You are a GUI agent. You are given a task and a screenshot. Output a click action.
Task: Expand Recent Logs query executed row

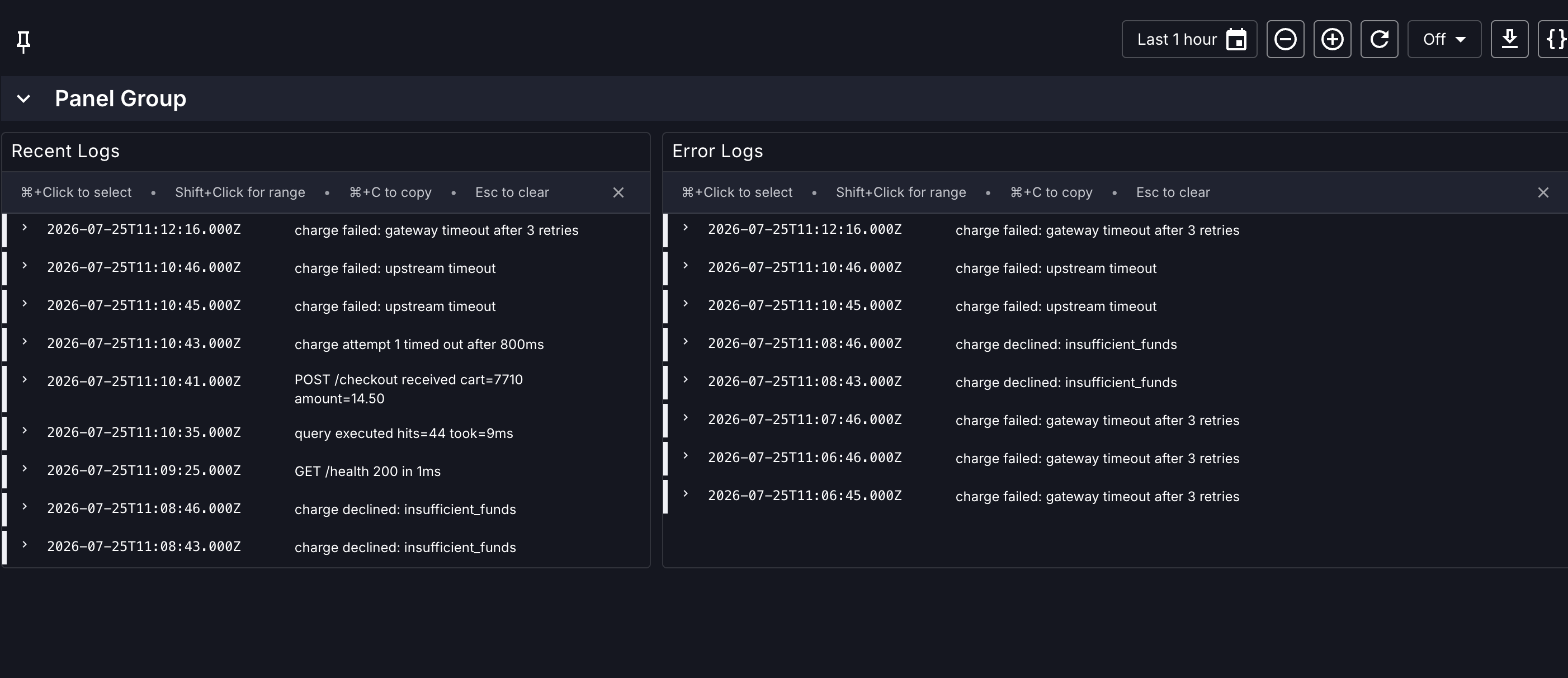[25, 431]
